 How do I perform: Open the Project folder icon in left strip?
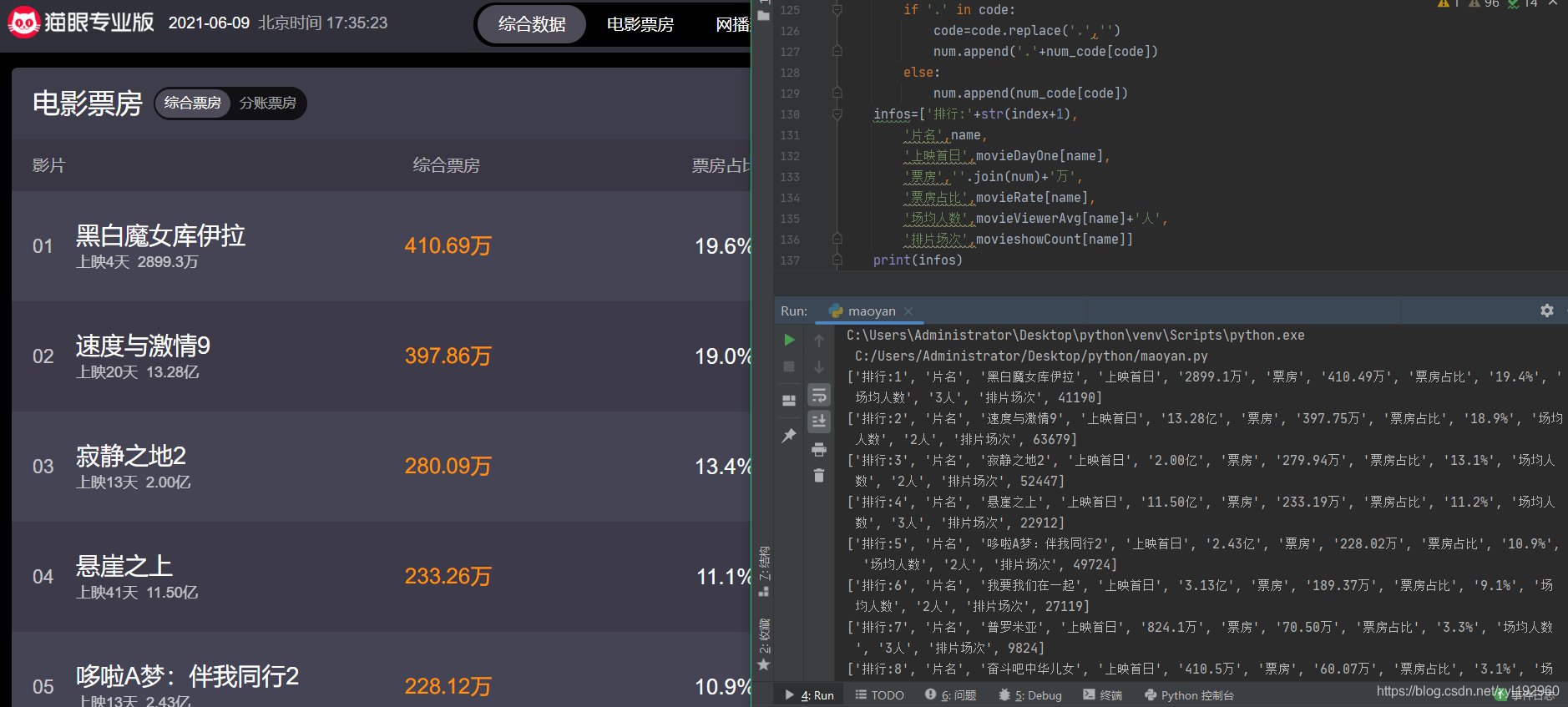[x=763, y=15]
